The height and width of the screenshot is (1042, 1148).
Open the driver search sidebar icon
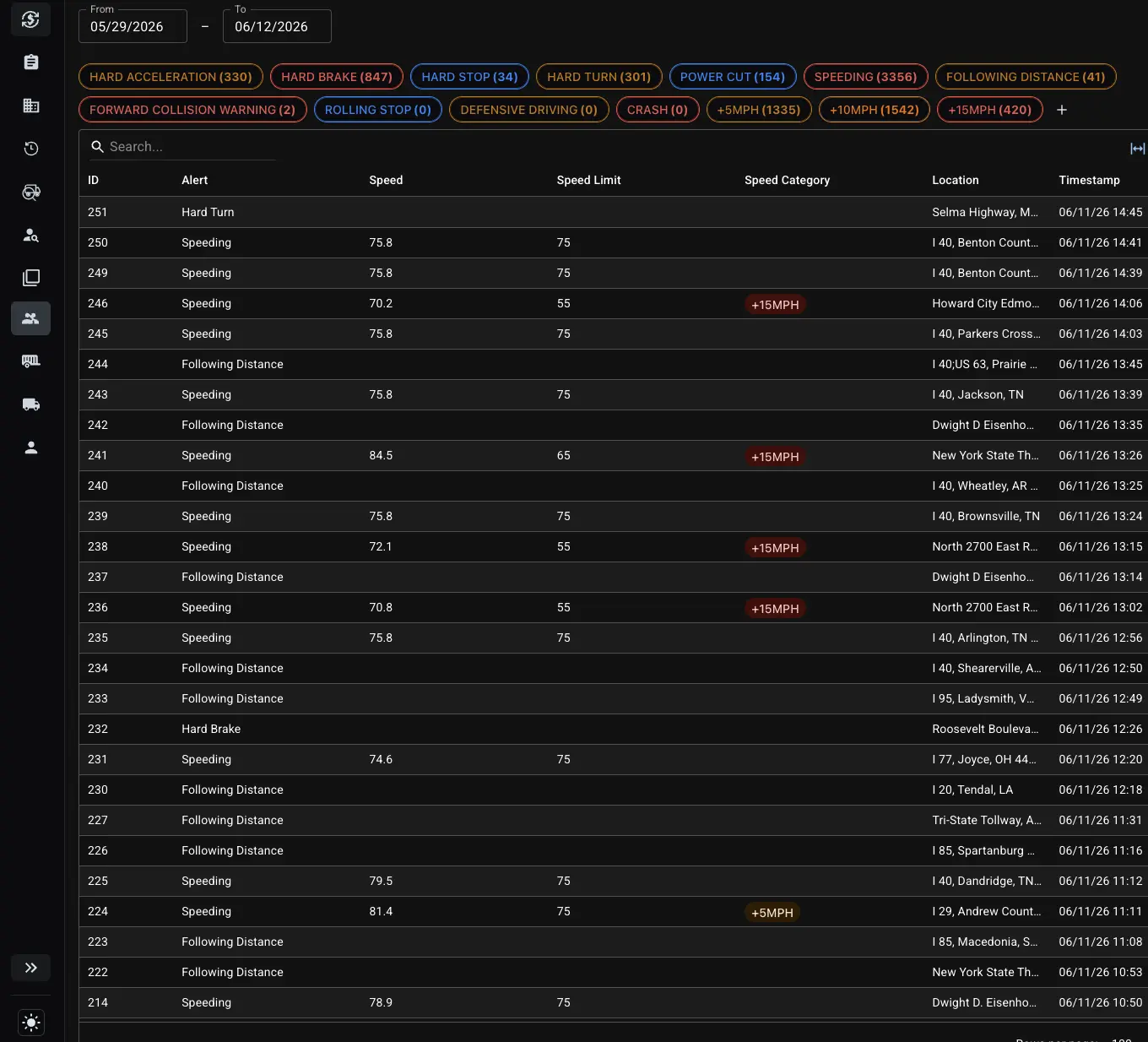(31, 235)
